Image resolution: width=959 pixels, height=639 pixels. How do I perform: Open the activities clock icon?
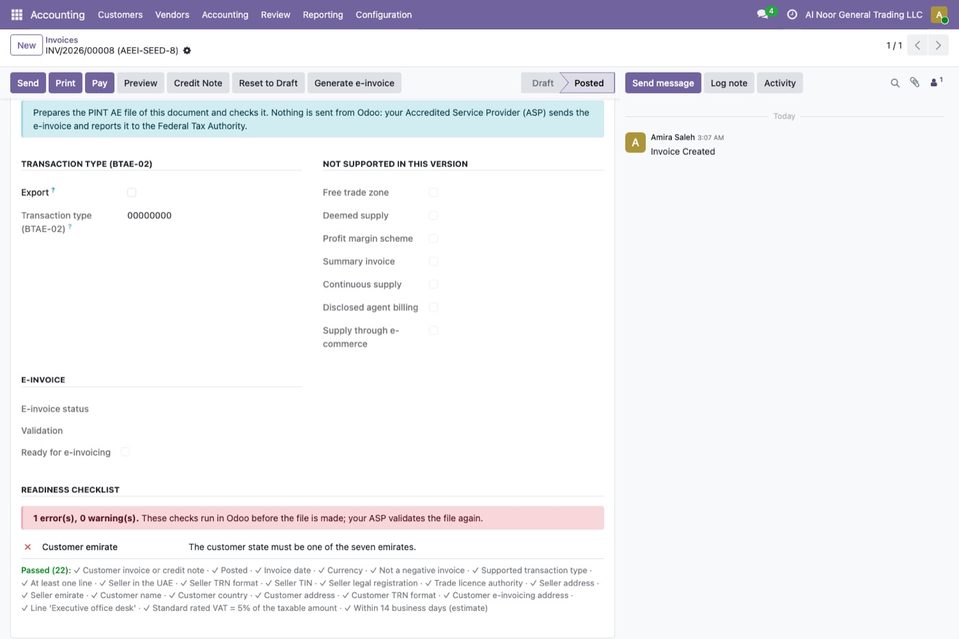pyautogui.click(x=791, y=14)
